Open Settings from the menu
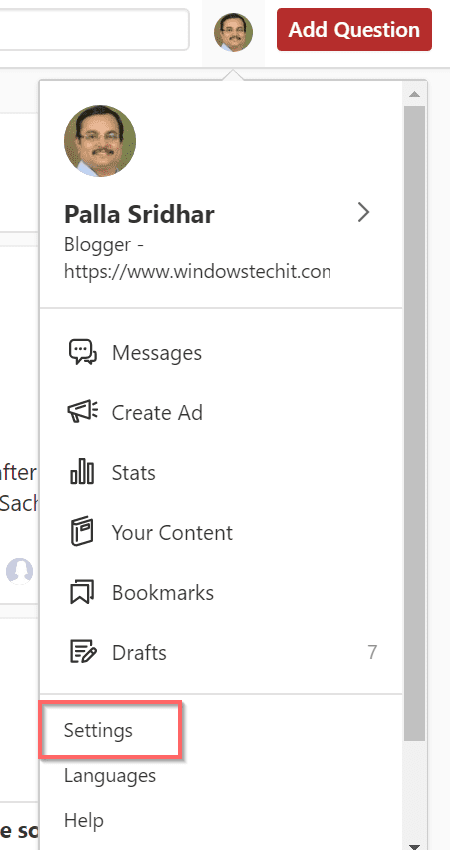This screenshot has height=850, width=450. pos(98,730)
